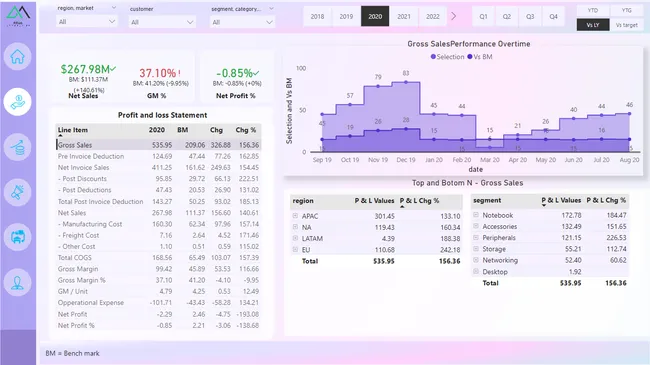Filter to quarter Q2
Screen dimensions: 650x365
(x=507, y=16)
